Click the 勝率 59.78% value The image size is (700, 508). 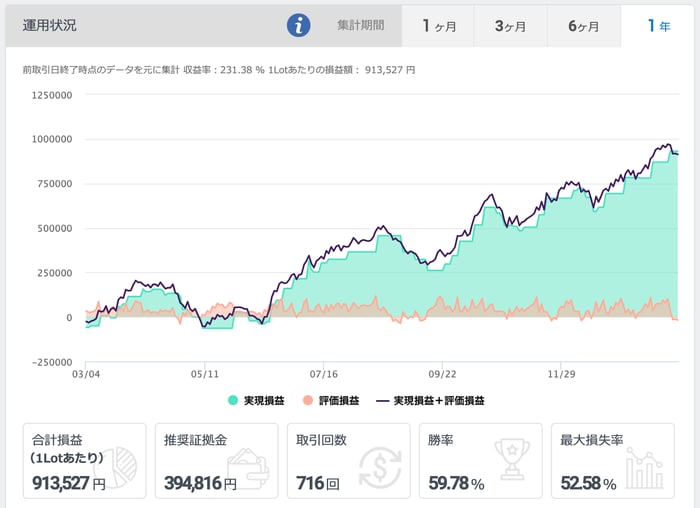(x=456, y=484)
